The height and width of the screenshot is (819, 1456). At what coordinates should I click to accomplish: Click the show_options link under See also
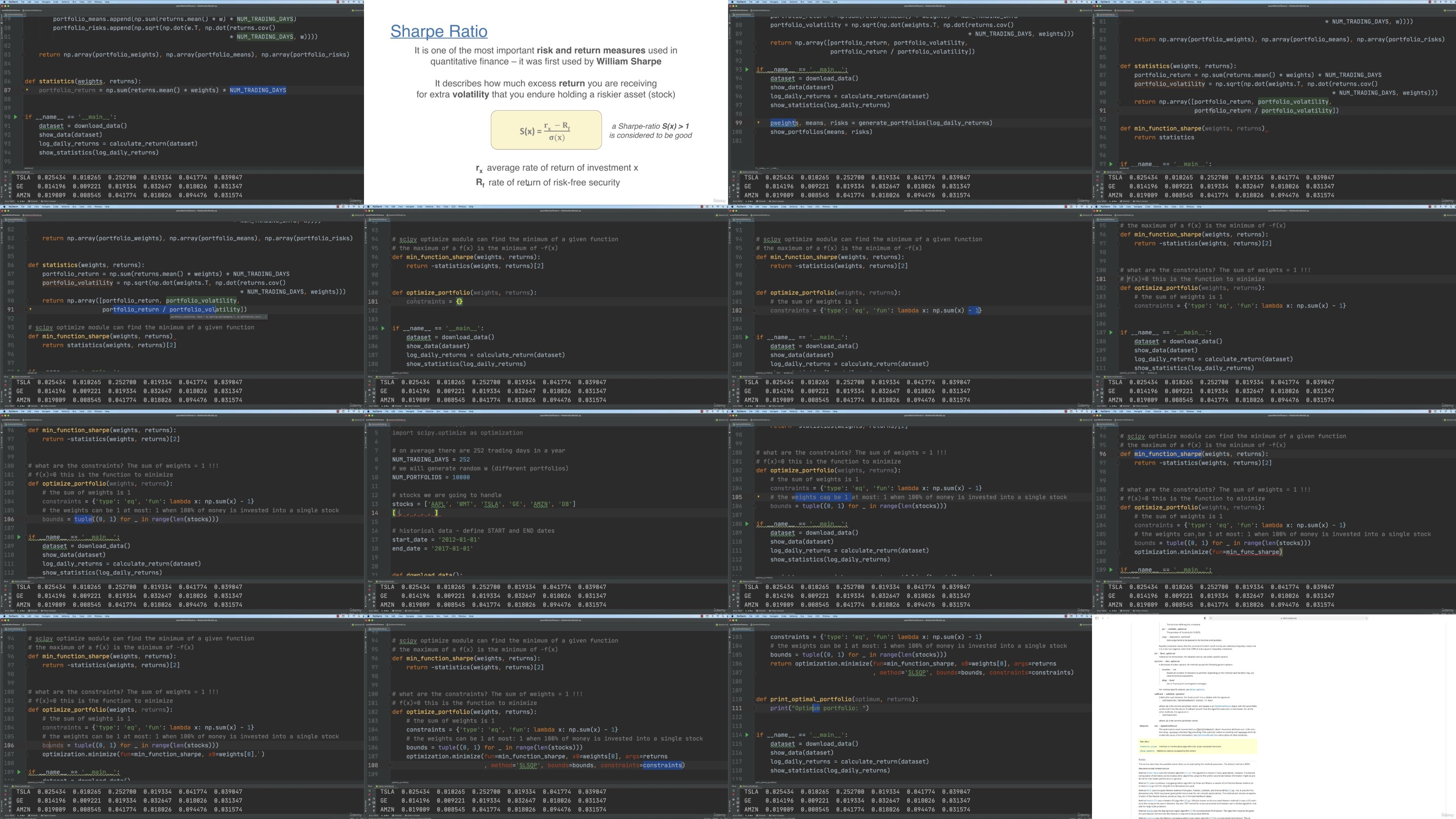click(x=1148, y=751)
